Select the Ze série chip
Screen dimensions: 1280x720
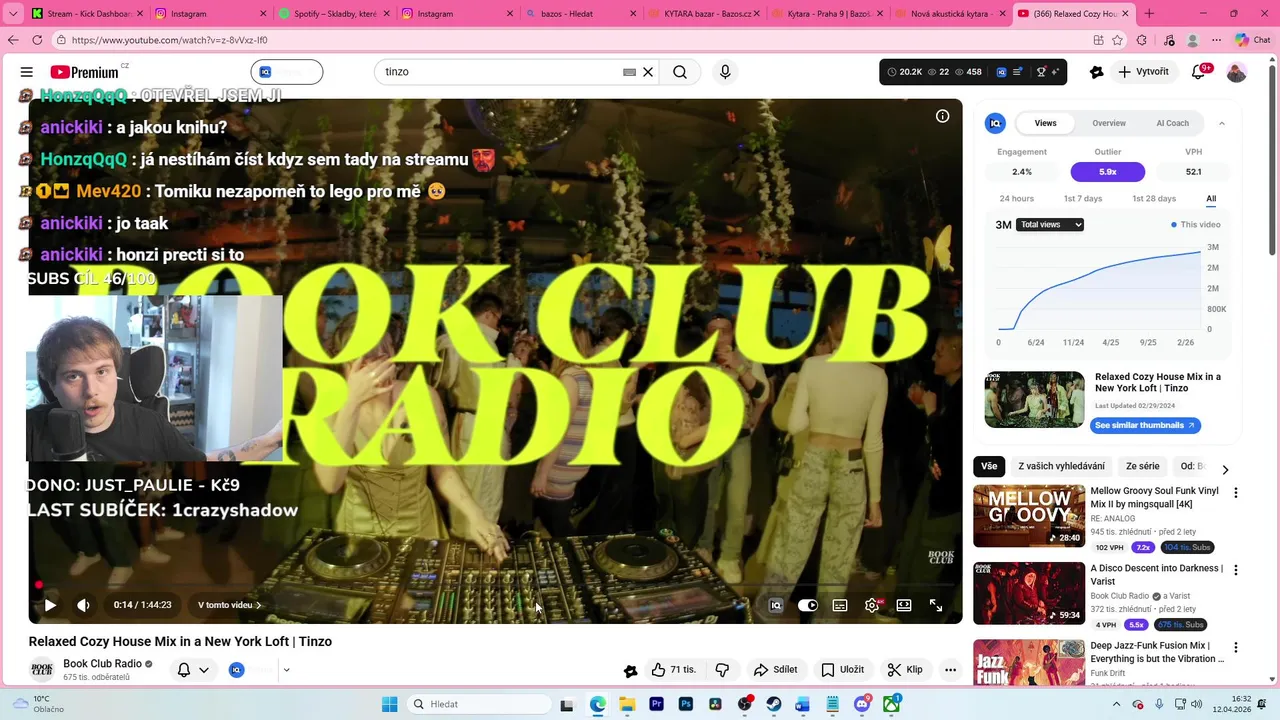1142,466
